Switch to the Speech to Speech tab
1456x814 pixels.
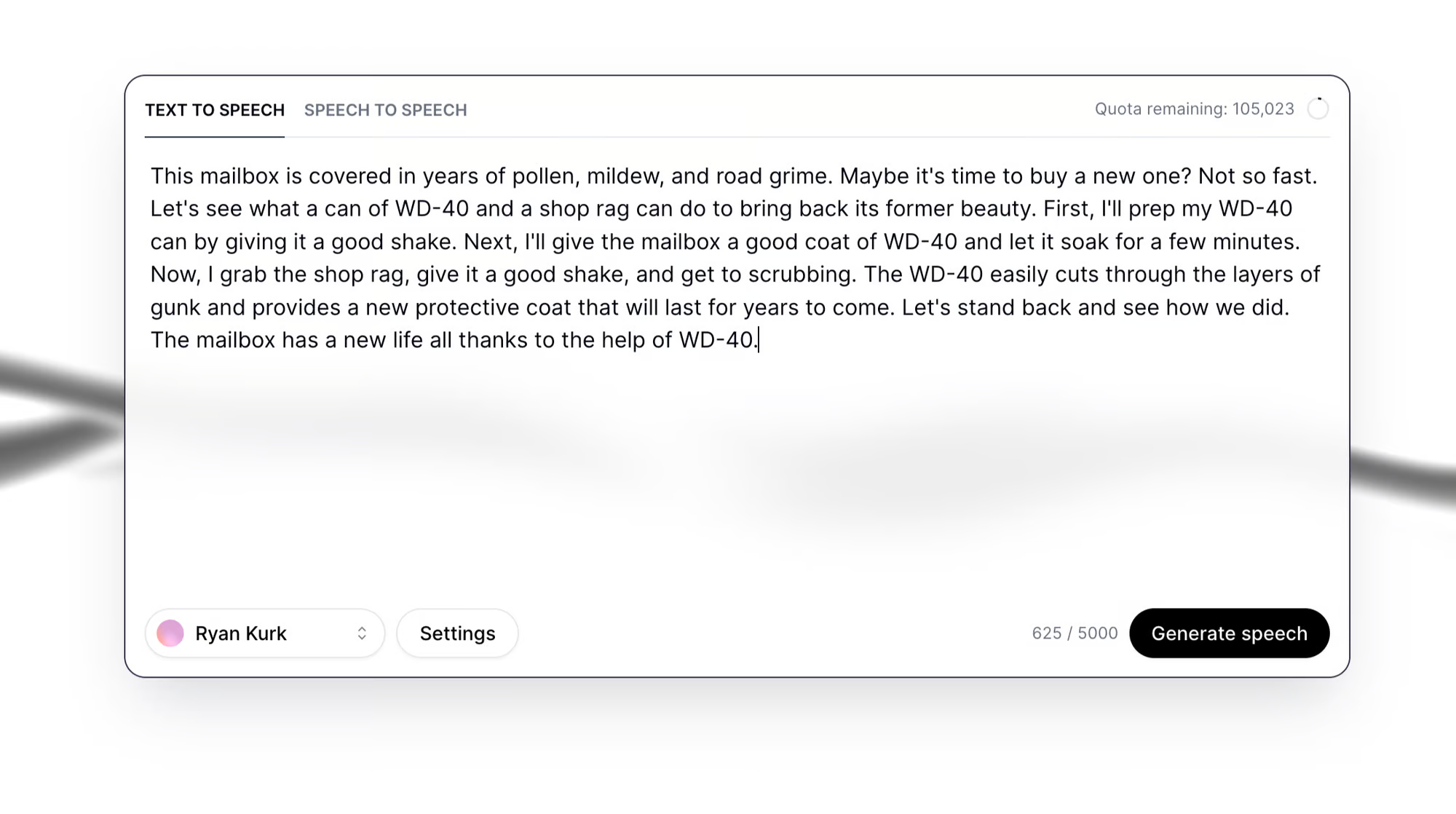385,110
